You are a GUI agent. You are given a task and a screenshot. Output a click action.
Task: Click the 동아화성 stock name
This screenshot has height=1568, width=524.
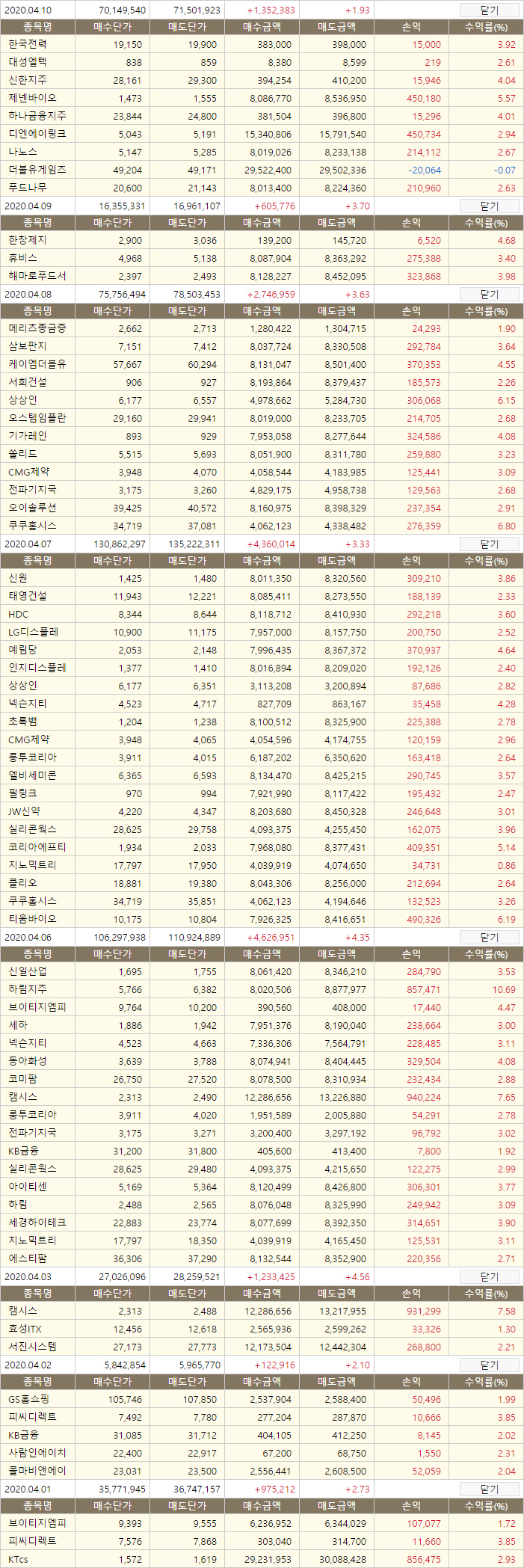pyautogui.click(x=27, y=1061)
